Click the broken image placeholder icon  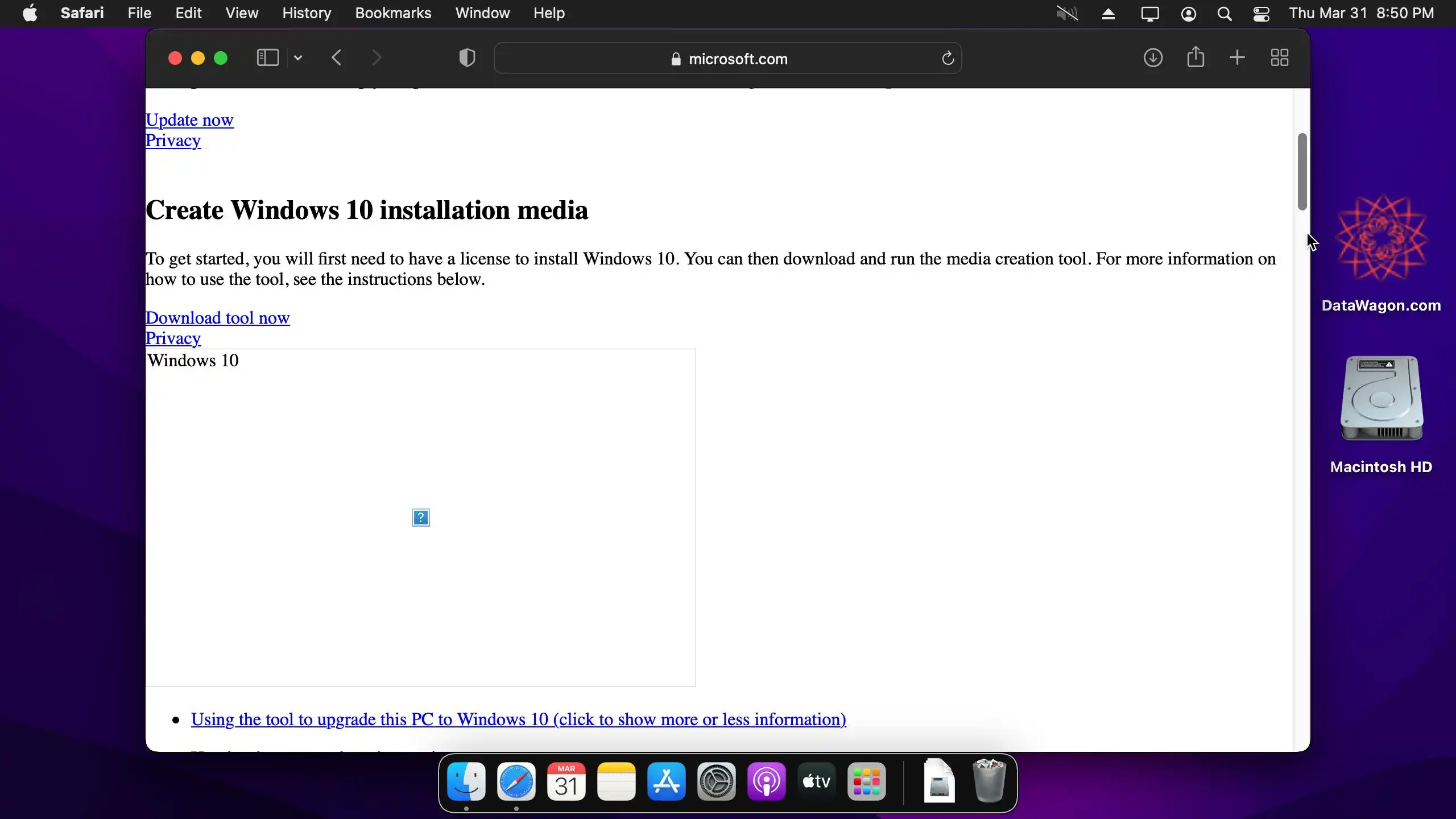(x=420, y=518)
